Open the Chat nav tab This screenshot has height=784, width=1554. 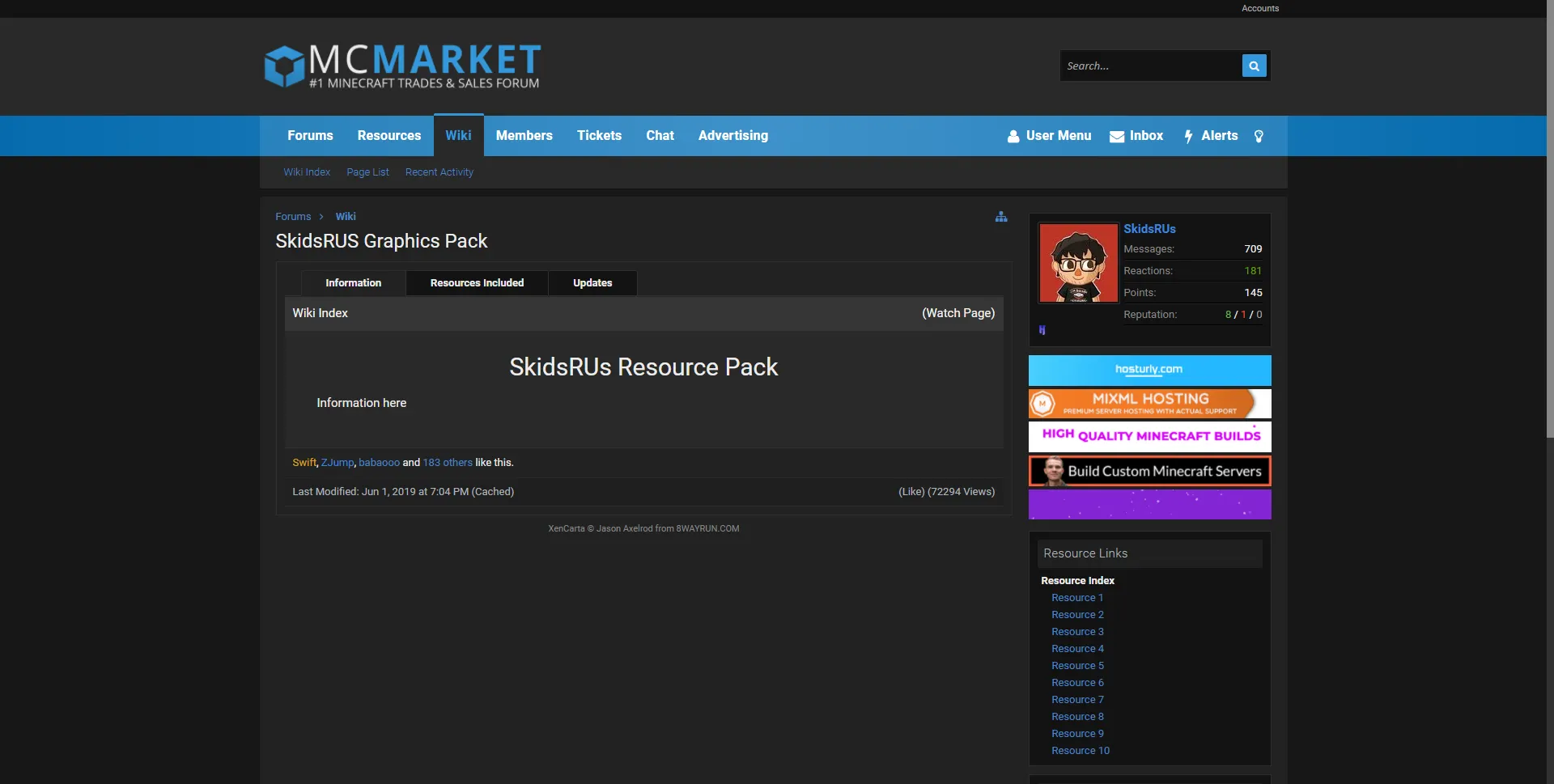click(x=660, y=136)
